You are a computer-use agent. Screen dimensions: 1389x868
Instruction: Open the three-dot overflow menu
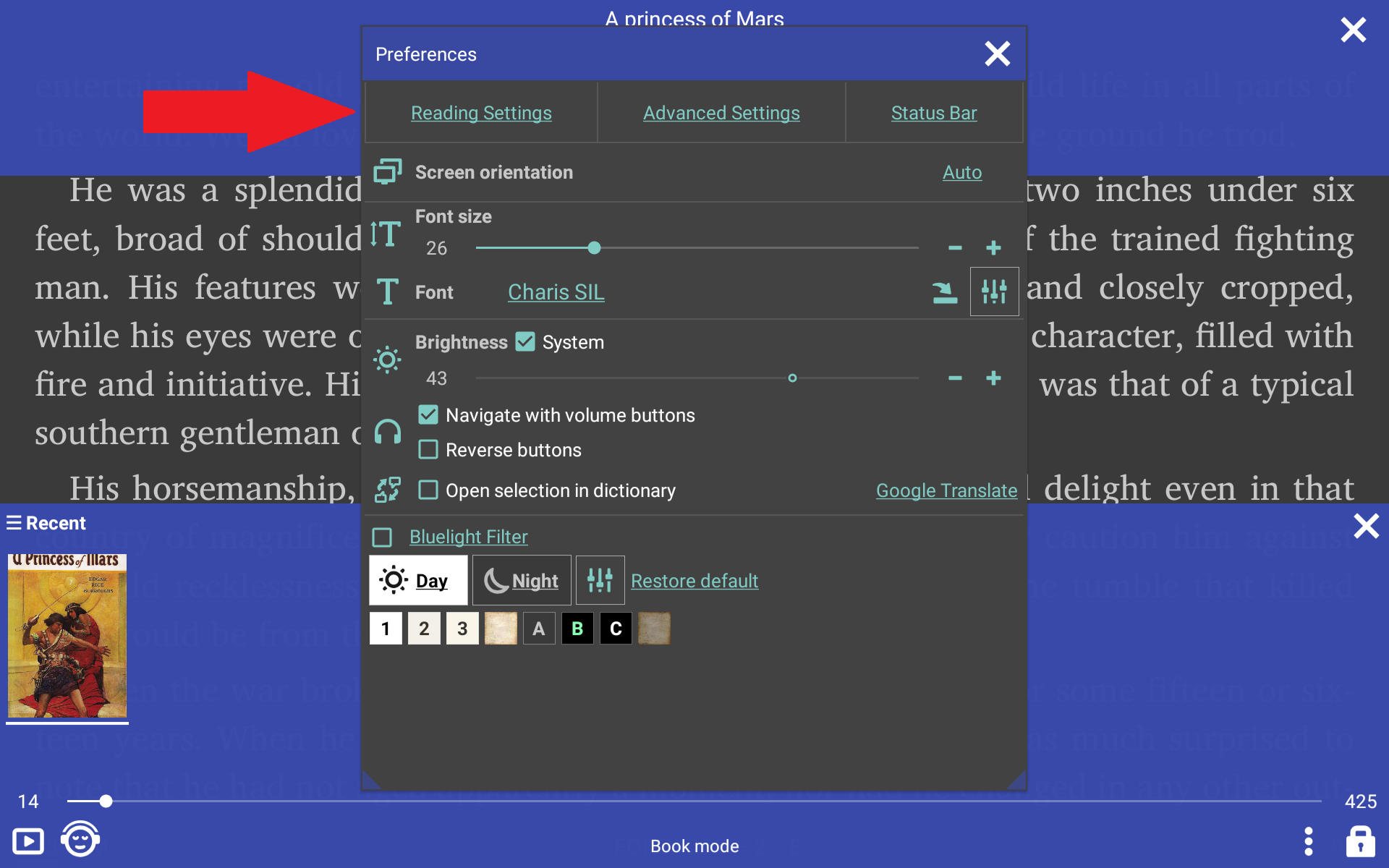point(1308,841)
